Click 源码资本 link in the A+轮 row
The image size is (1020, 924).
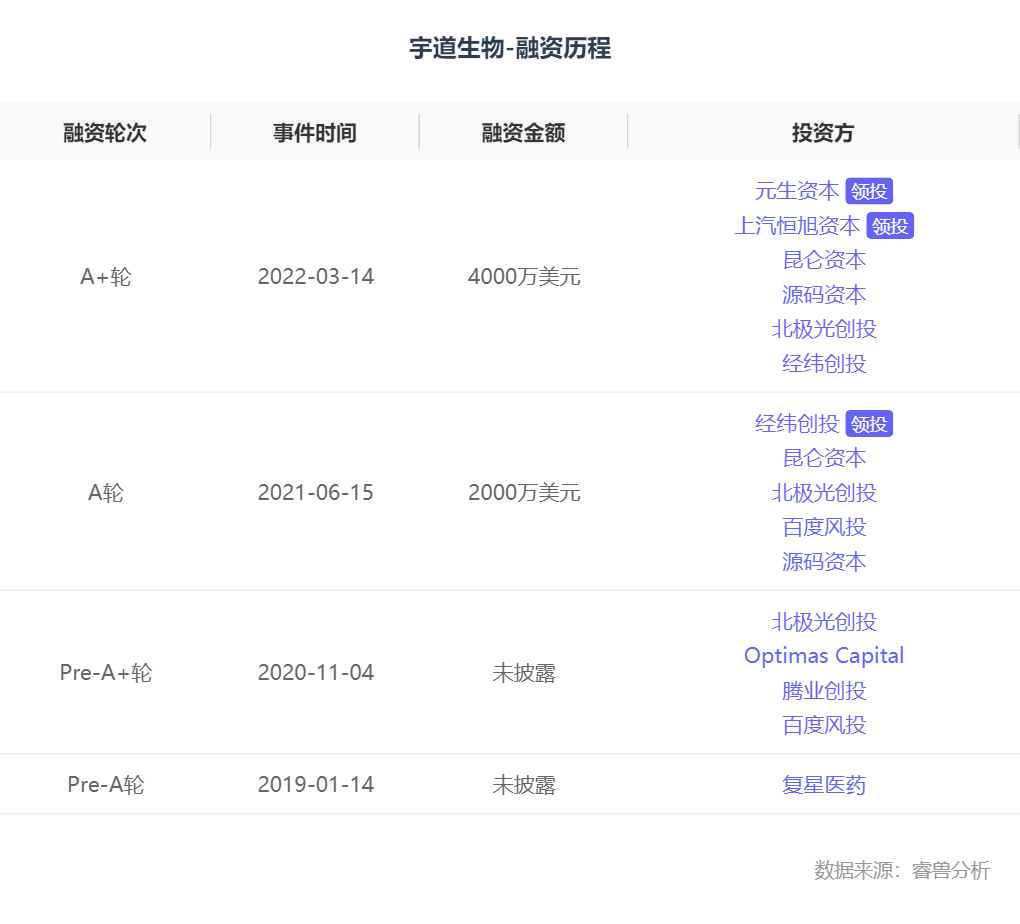point(824,295)
